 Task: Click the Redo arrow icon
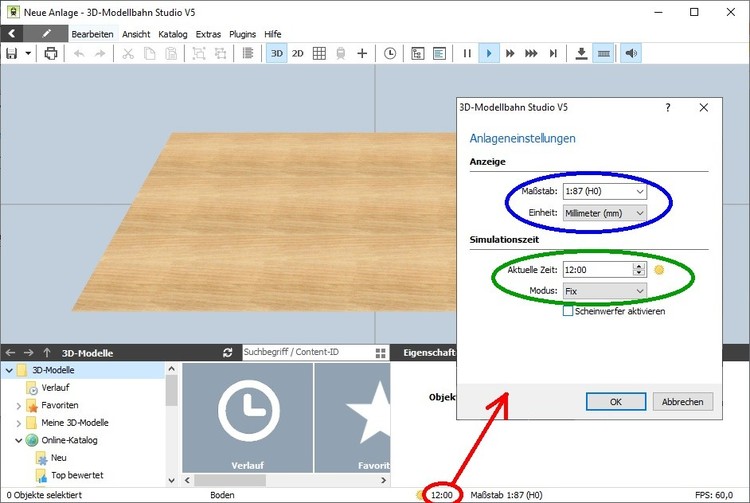tap(100, 54)
